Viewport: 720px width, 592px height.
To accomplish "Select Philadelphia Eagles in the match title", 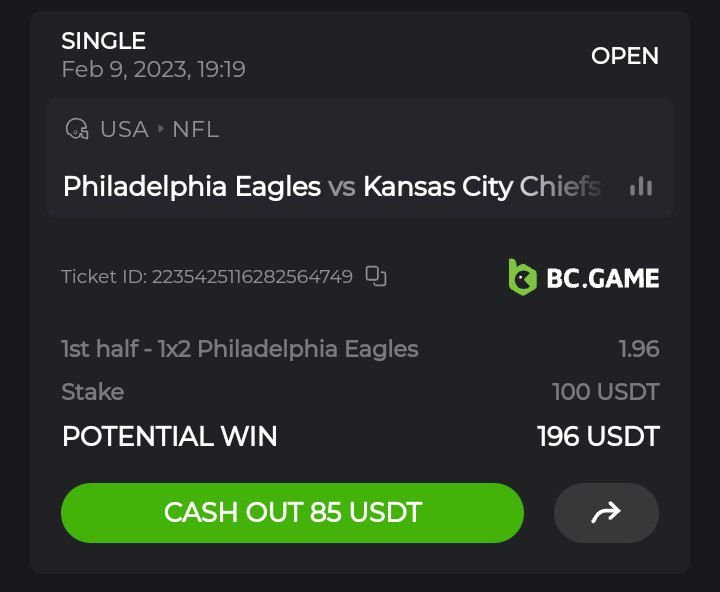I will (192, 186).
